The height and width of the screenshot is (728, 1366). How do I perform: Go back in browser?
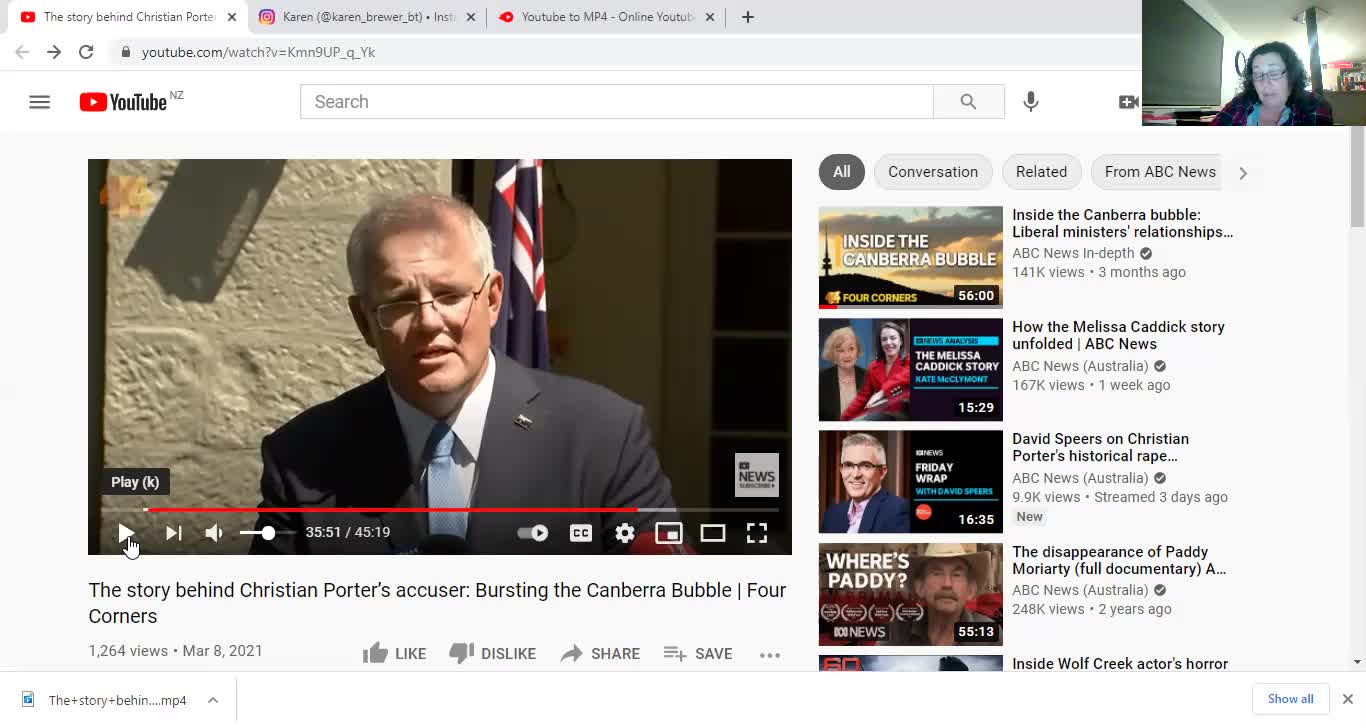click(x=22, y=52)
